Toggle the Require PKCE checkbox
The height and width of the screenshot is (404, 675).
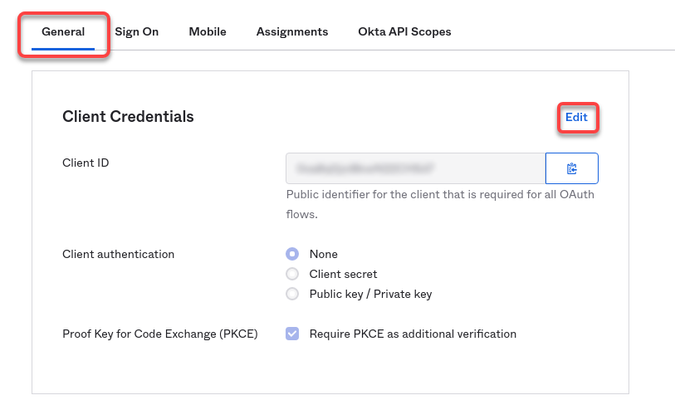(x=293, y=334)
